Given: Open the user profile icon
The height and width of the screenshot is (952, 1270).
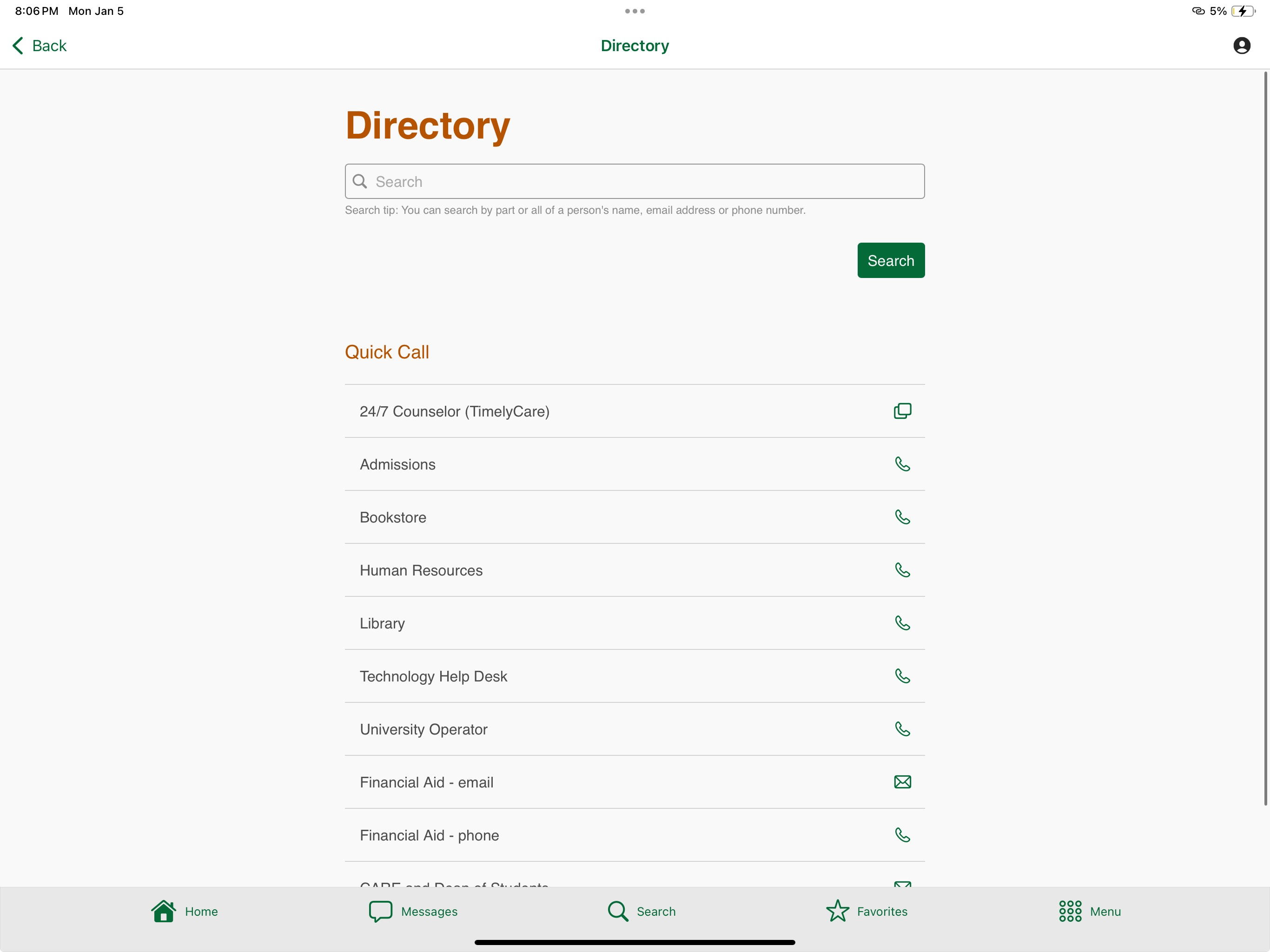Looking at the screenshot, I should point(1241,46).
